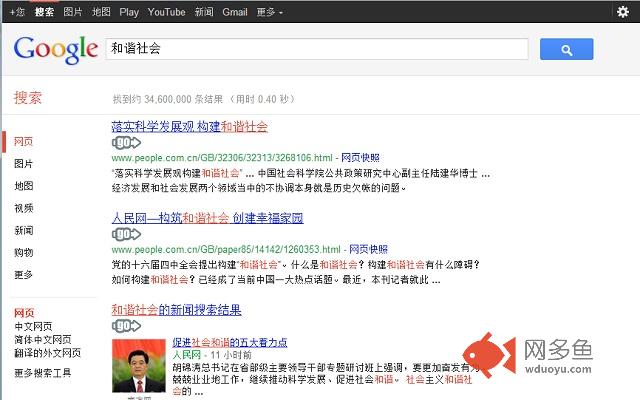The width and height of the screenshot is (640, 400).
Task: Select 搜索 in the top bar
Action: coord(44,12)
